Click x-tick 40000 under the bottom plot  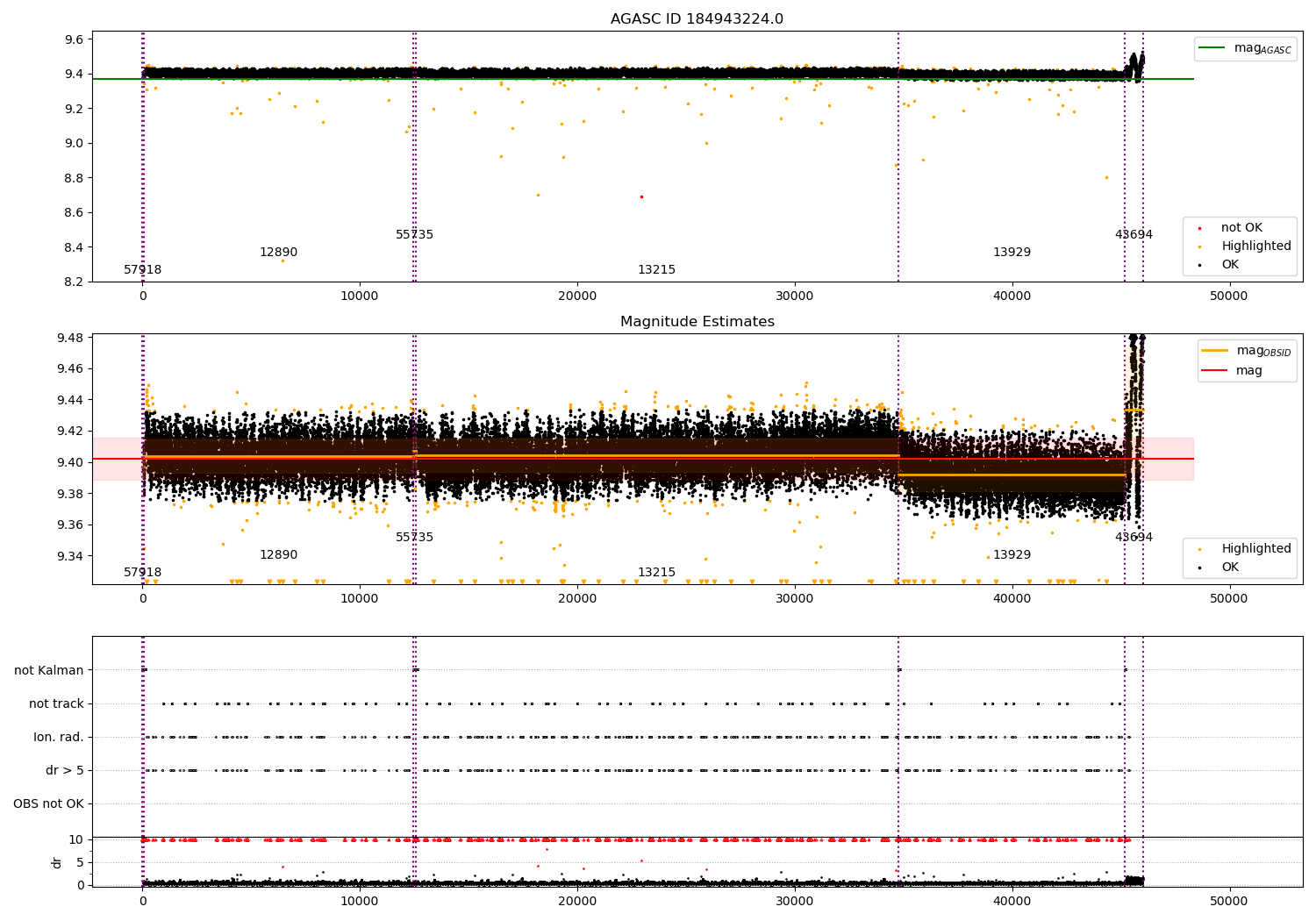coord(1012,901)
